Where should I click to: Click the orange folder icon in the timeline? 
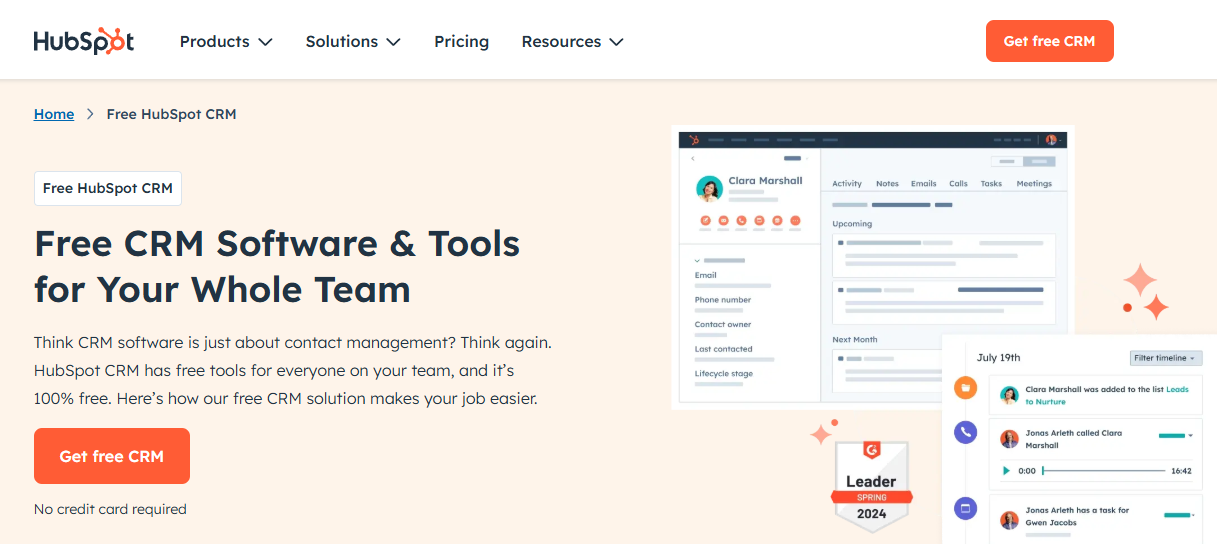(x=965, y=388)
